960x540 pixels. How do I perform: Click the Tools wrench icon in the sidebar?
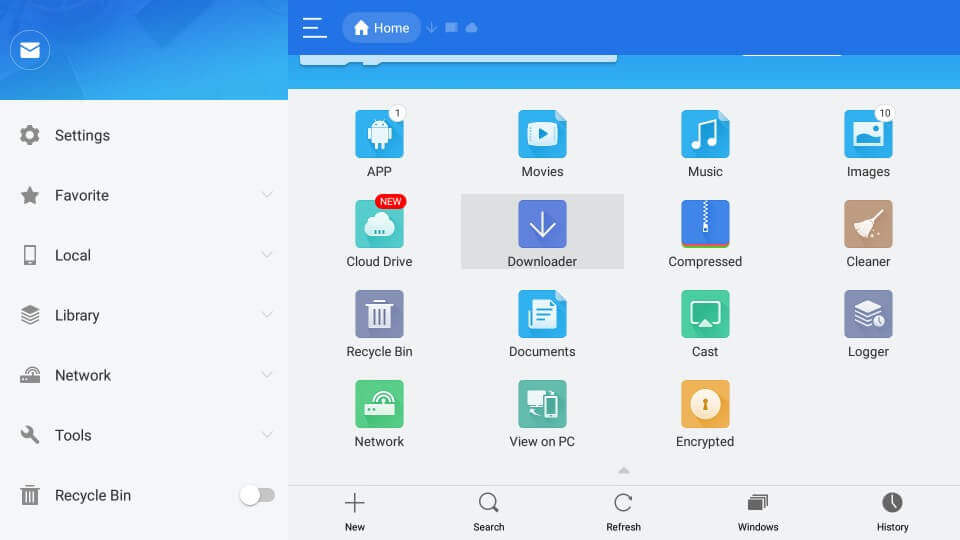click(x=29, y=435)
